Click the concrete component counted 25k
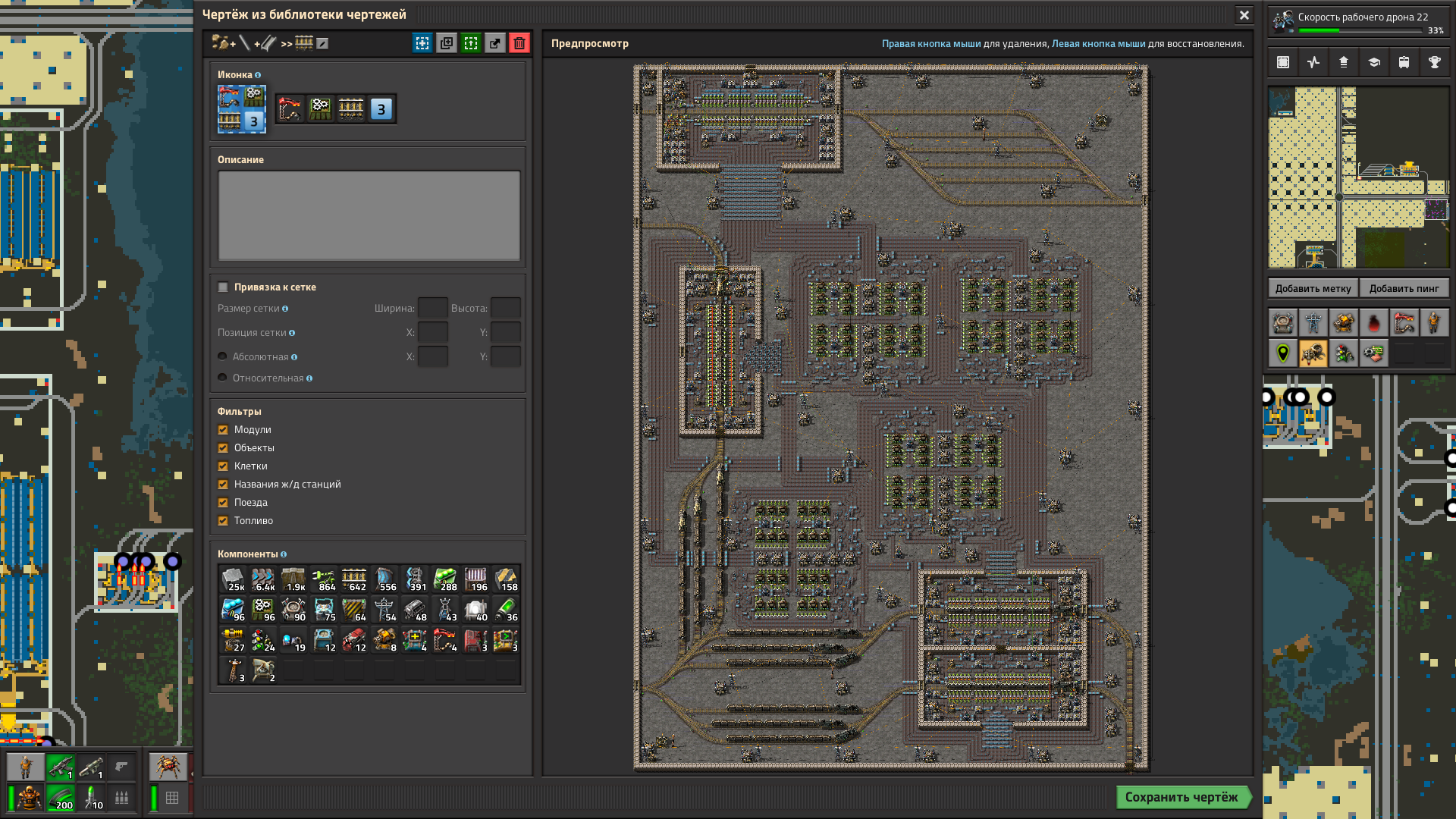The width and height of the screenshot is (1456, 819). coord(233,579)
